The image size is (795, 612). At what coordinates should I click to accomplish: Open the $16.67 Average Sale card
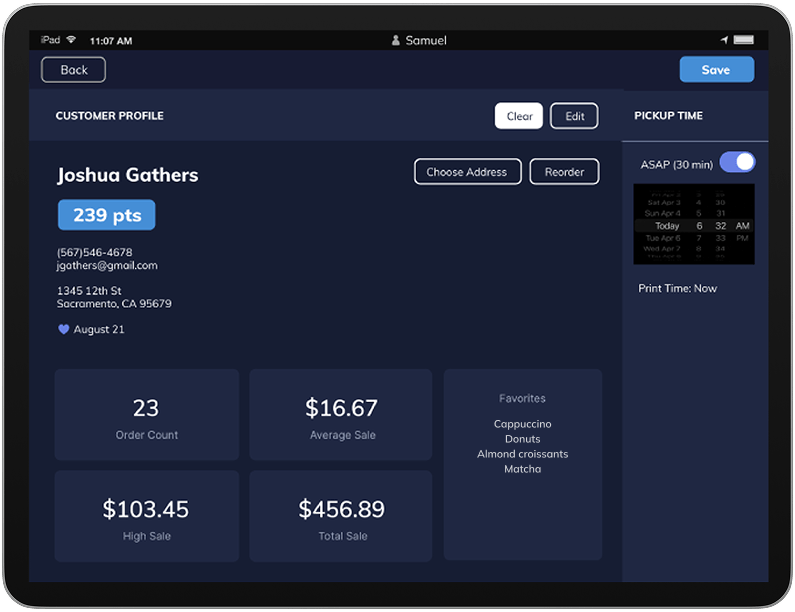pyautogui.click(x=341, y=415)
